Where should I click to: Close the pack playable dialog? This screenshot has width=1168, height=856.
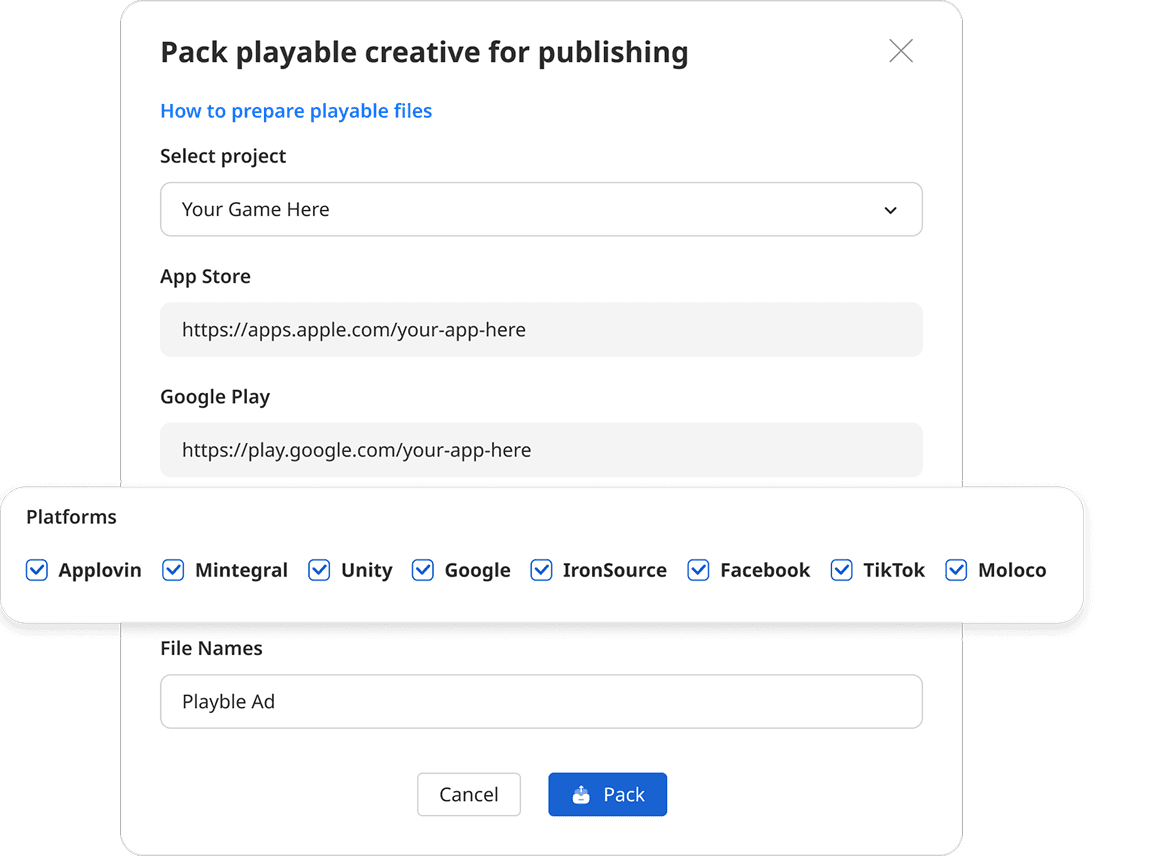tap(901, 51)
